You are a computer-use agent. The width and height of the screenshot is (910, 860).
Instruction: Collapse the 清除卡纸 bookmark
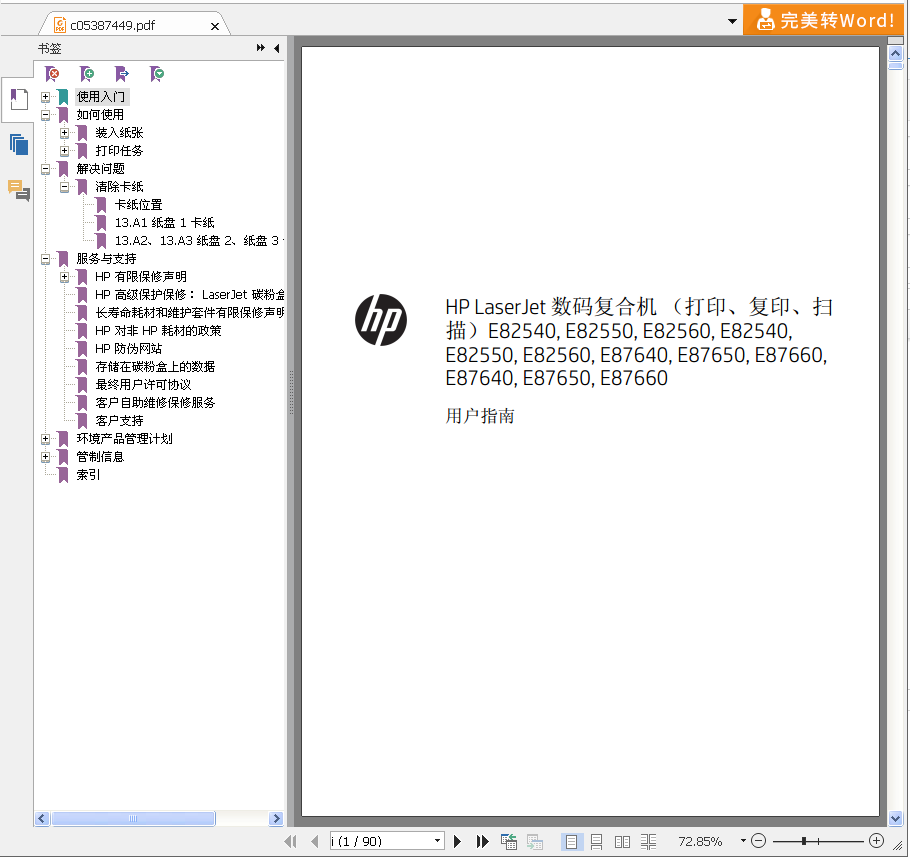coord(64,187)
